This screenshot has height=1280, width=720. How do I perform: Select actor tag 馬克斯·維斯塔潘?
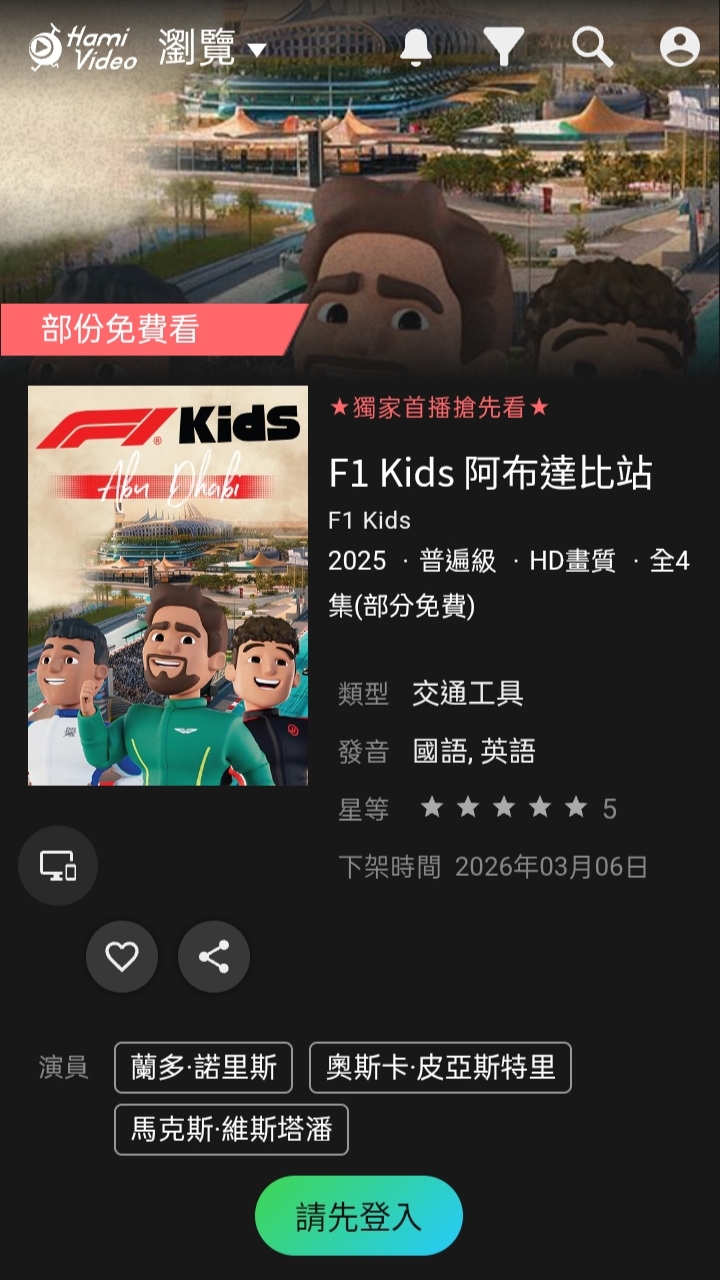231,1130
